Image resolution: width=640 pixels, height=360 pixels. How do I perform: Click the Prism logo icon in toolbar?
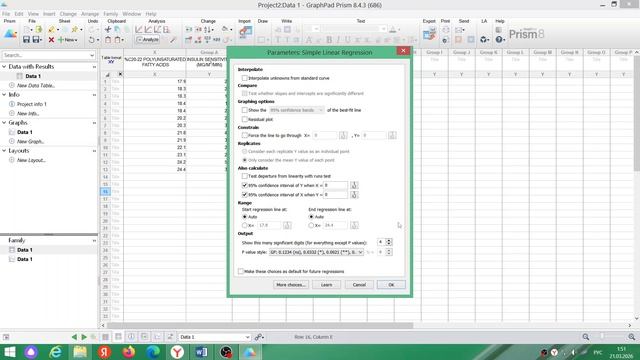tap(10, 33)
